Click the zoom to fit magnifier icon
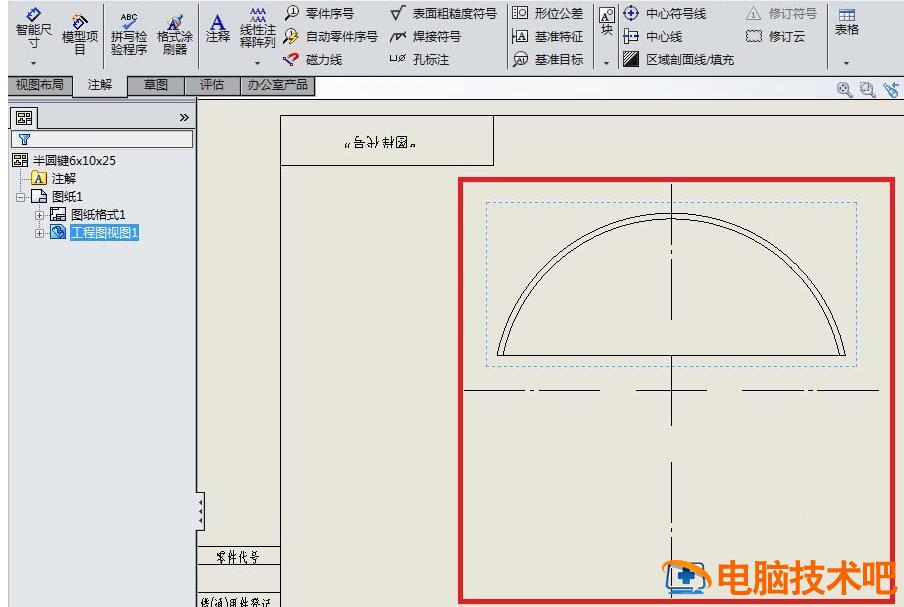The height and width of the screenshot is (607, 904). pos(845,89)
